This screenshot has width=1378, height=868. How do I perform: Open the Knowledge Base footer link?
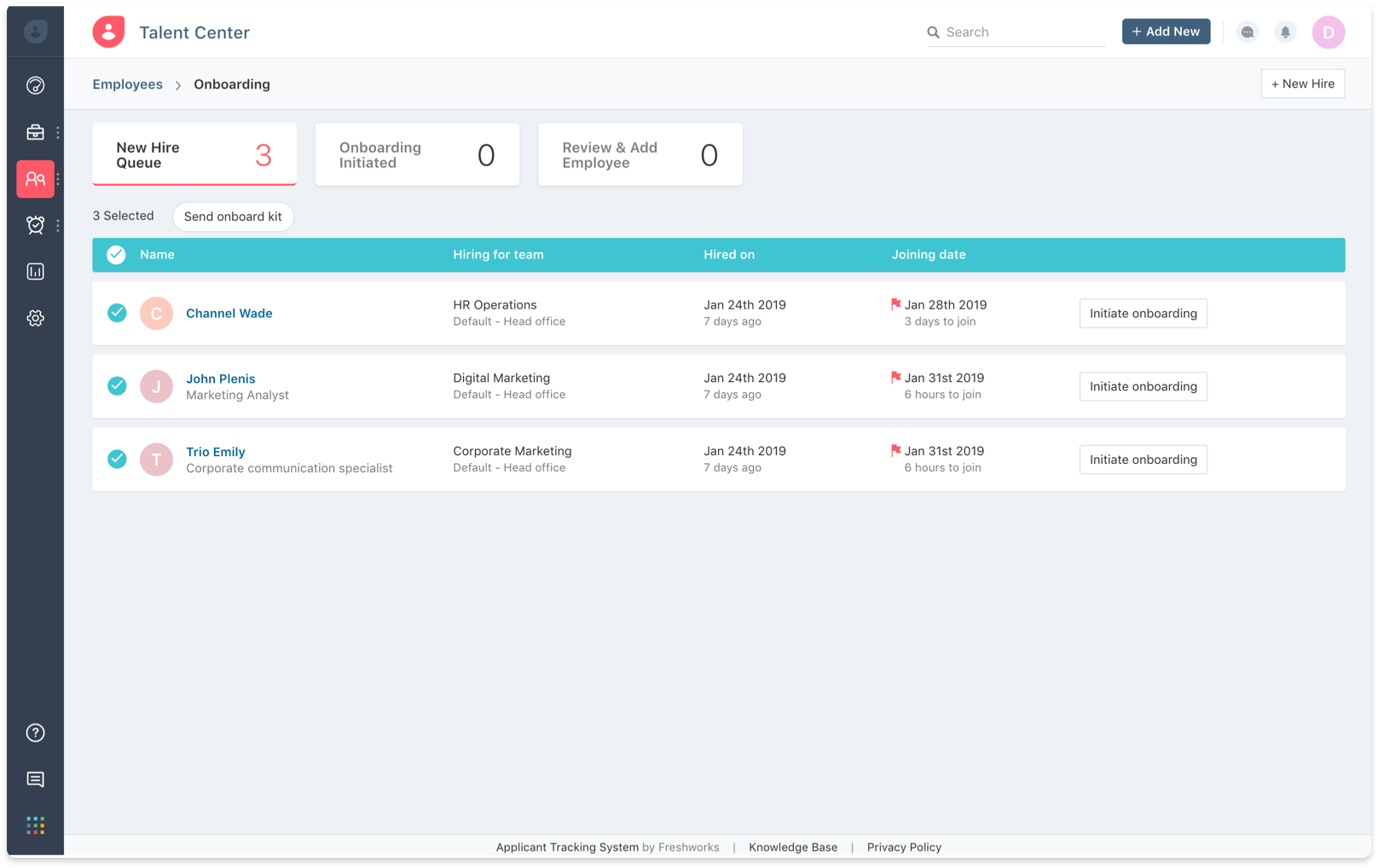pos(793,847)
